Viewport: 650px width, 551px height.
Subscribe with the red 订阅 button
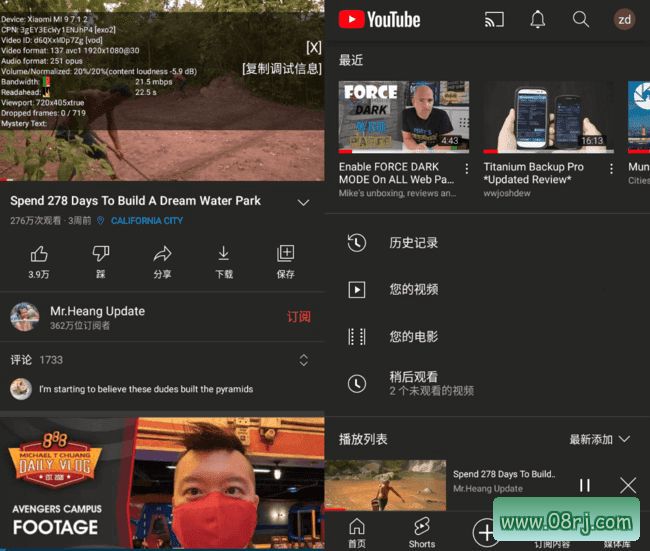(x=299, y=317)
